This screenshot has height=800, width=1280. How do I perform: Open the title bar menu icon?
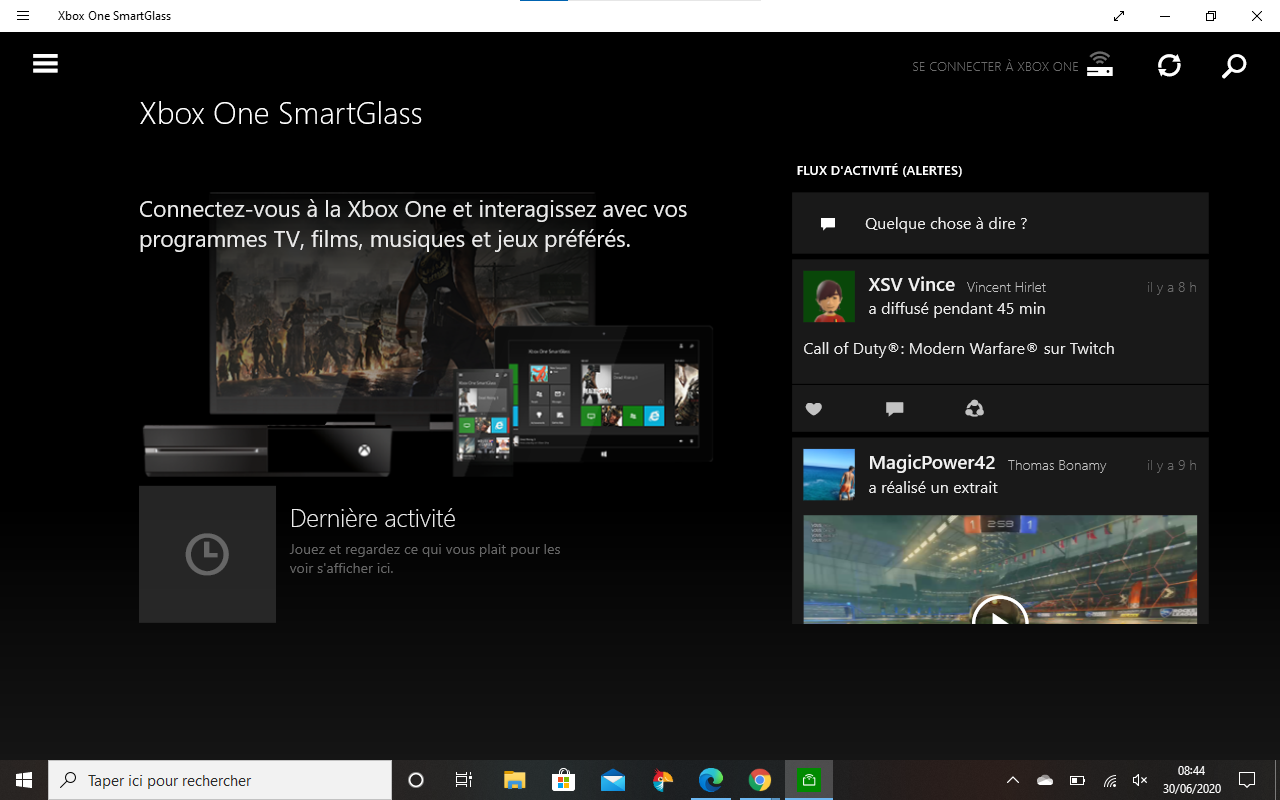tap(23, 16)
